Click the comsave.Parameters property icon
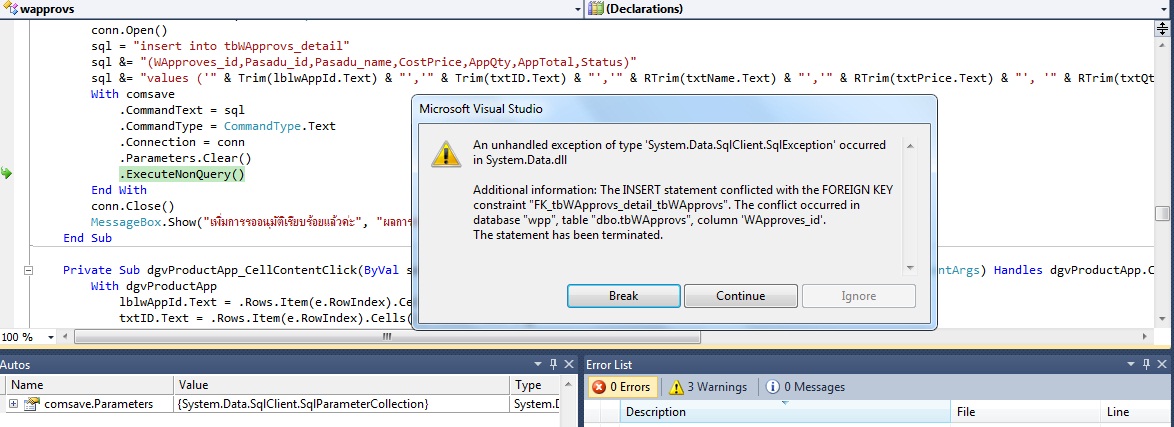1174x427 pixels. click(31, 404)
